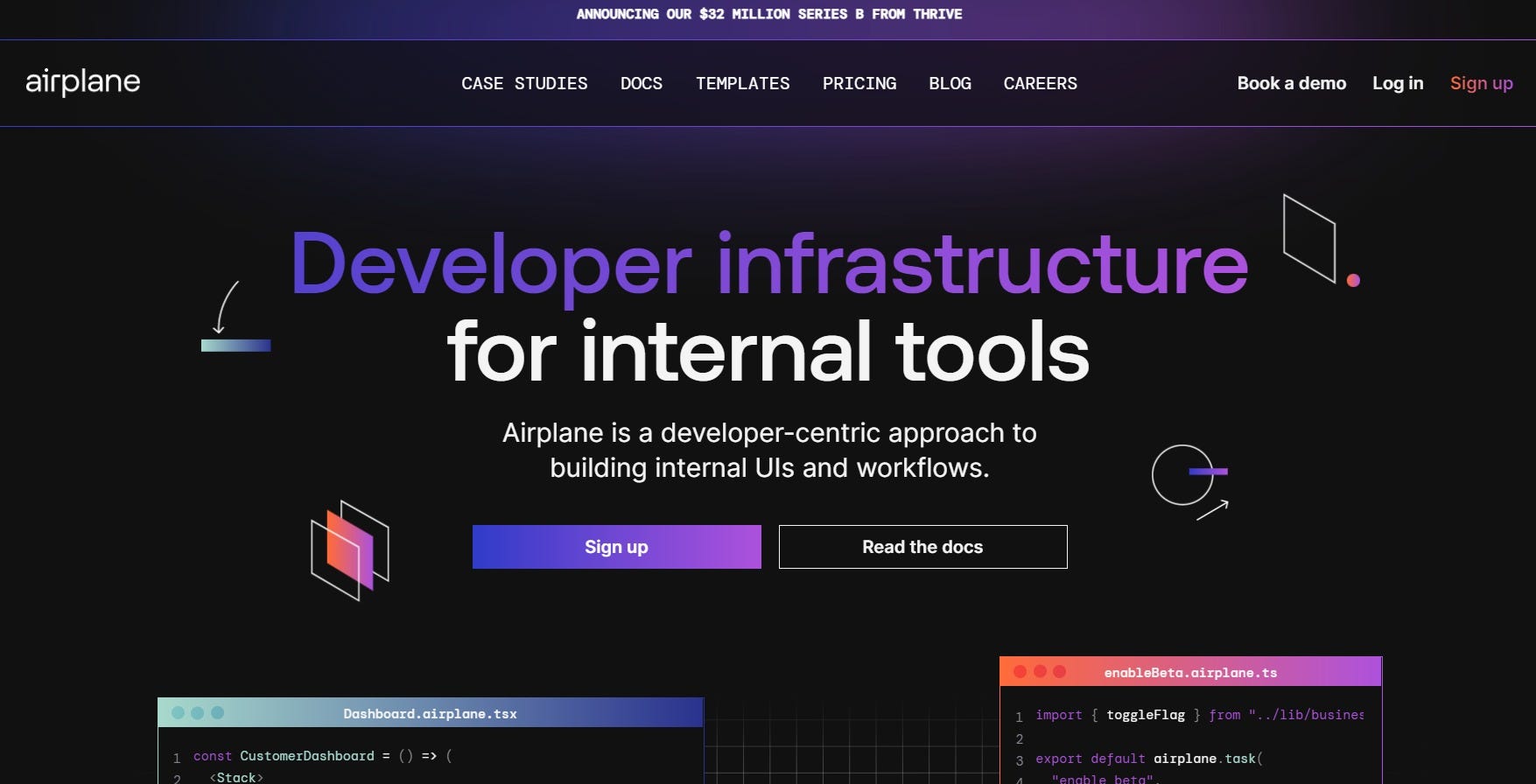This screenshot has width=1536, height=784.
Task: Open Templates in the navigation
Action: (742, 83)
